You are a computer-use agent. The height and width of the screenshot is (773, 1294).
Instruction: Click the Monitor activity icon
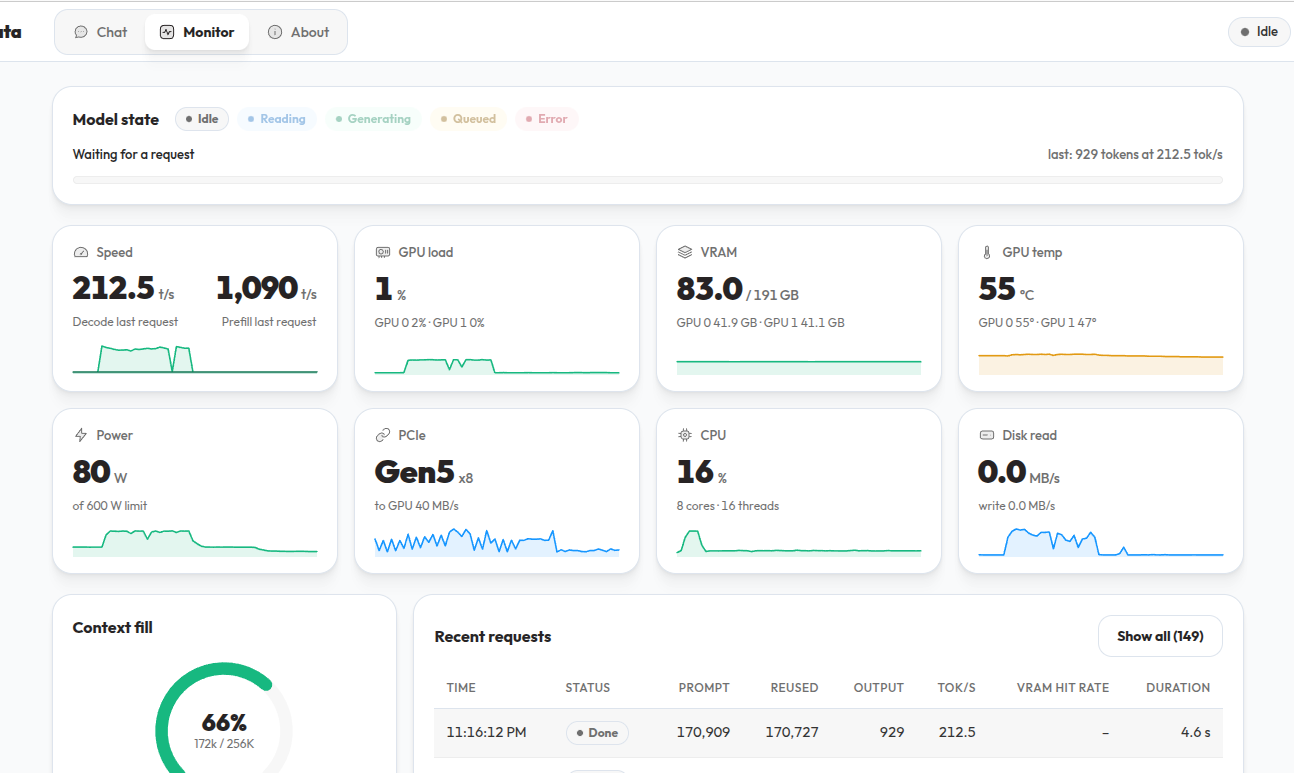(167, 32)
